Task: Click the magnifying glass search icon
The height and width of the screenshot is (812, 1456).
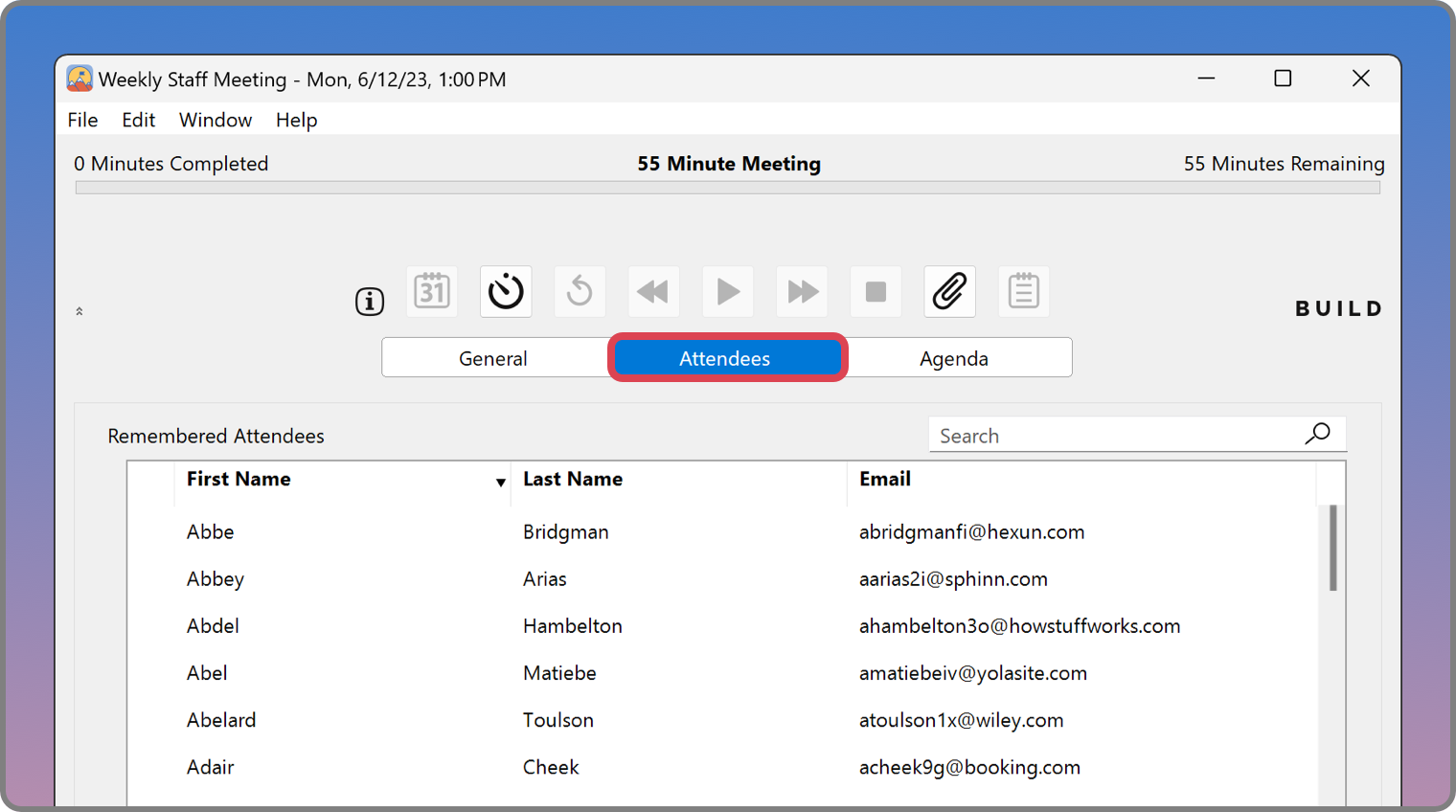Action: (x=1318, y=434)
